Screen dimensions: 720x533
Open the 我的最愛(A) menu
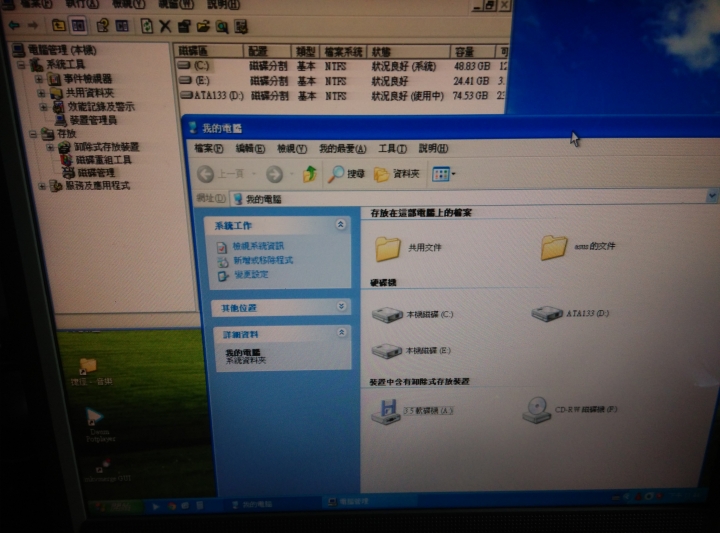pyautogui.click(x=343, y=149)
